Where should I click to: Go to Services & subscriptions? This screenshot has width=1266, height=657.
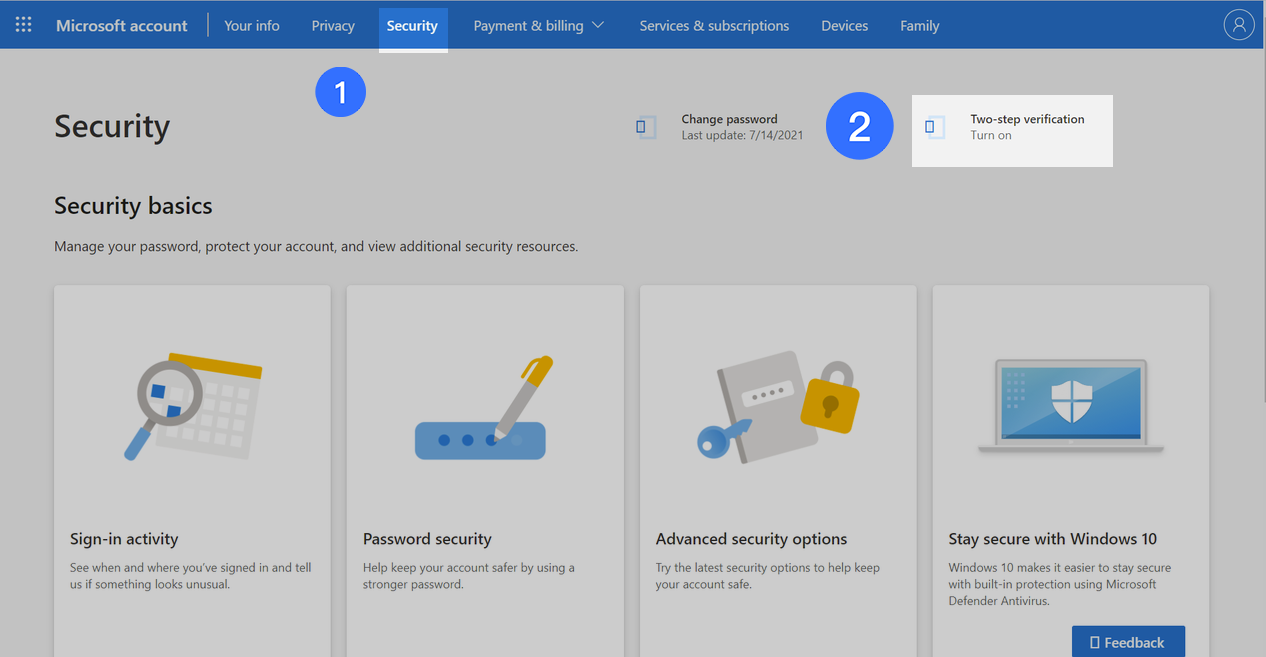(714, 25)
